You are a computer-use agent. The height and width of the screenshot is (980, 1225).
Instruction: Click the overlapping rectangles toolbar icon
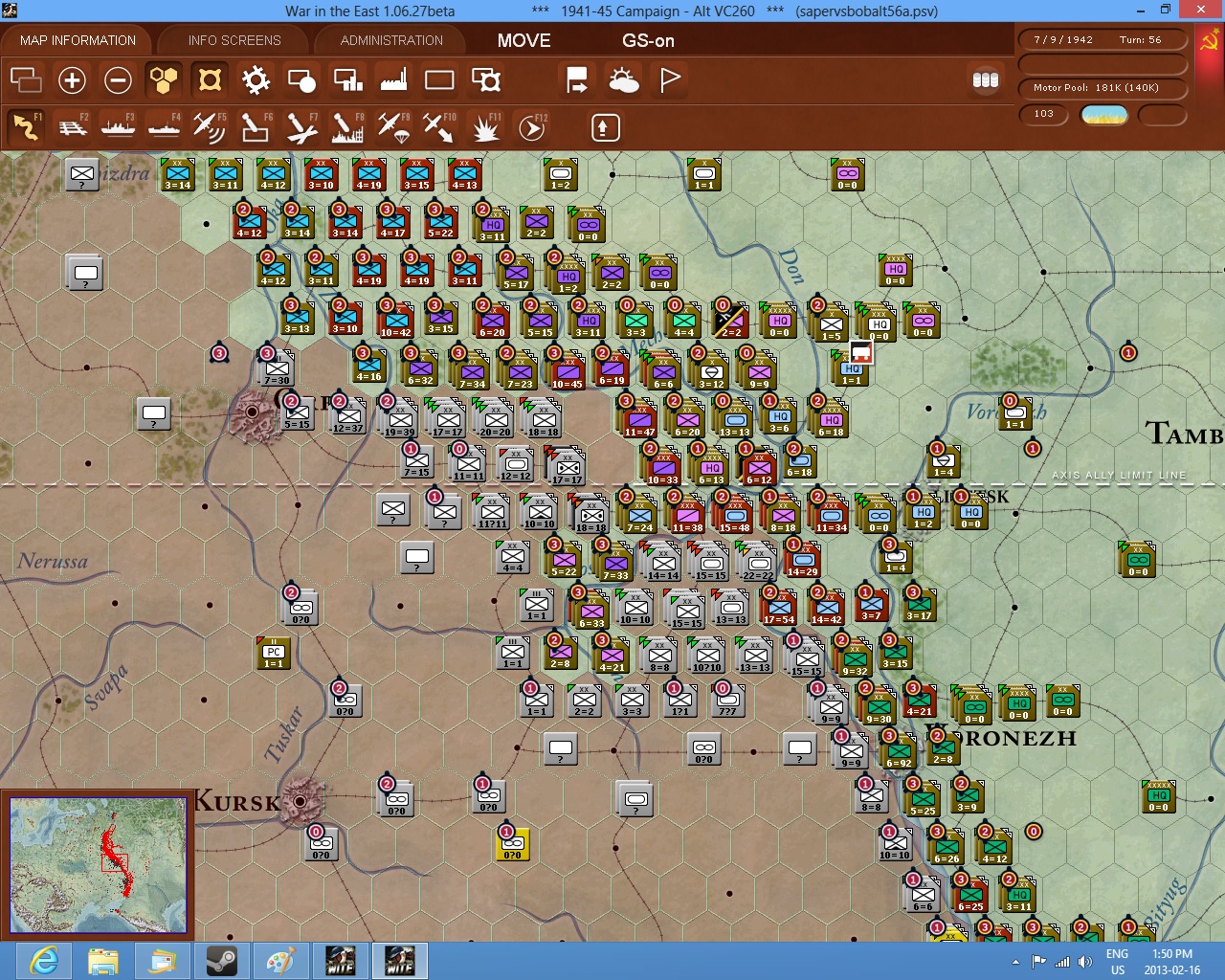click(x=26, y=79)
